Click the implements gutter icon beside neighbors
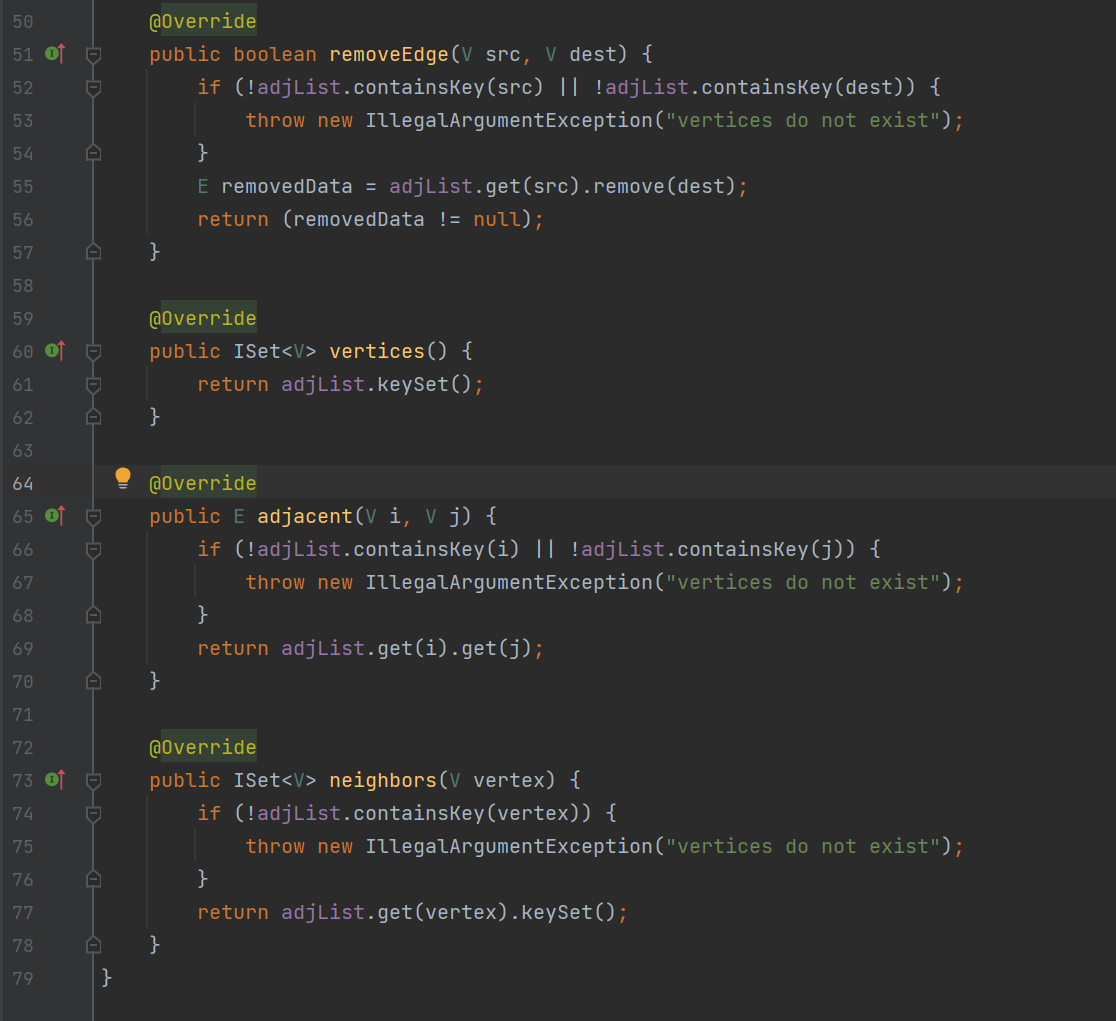The width and height of the screenshot is (1116, 1021). 55,779
